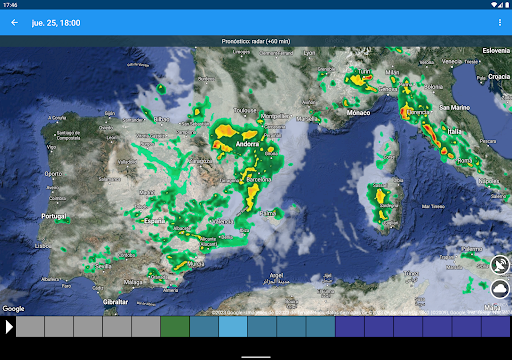Screen dimensions: 512x360
Task: Tap the Oporto city label
Action: pos(53,174)
